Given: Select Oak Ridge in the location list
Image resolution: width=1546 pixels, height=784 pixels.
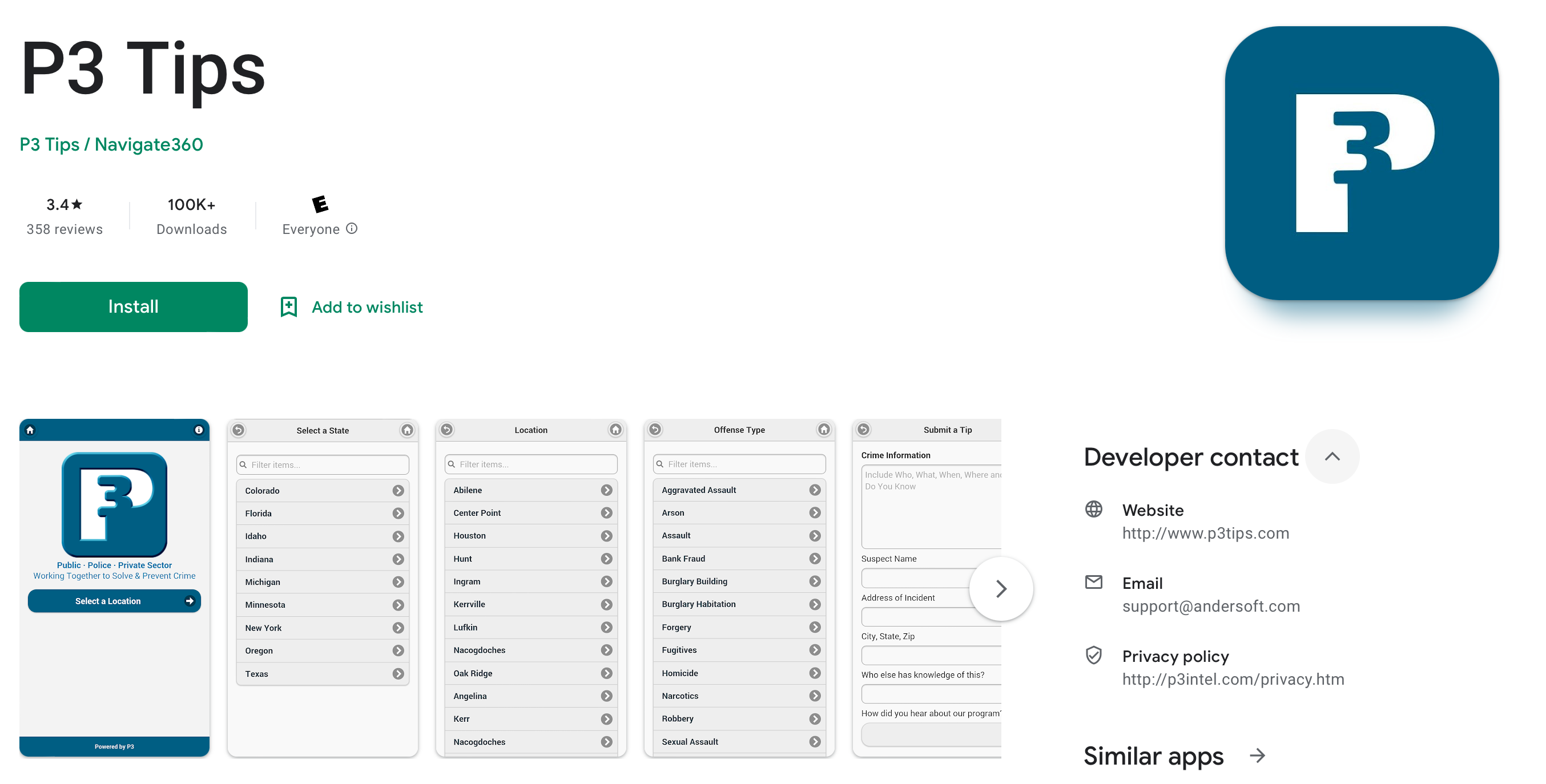Looking at the screenshot, I should [531, 673].
